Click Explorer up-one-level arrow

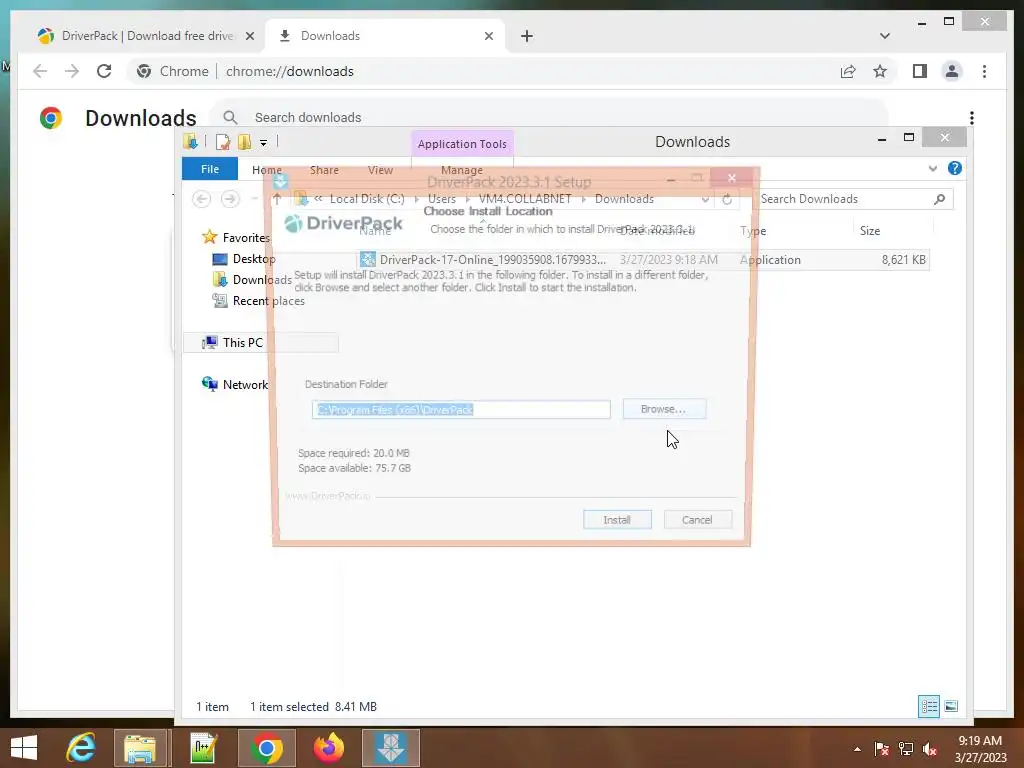[x=277, y=199]
